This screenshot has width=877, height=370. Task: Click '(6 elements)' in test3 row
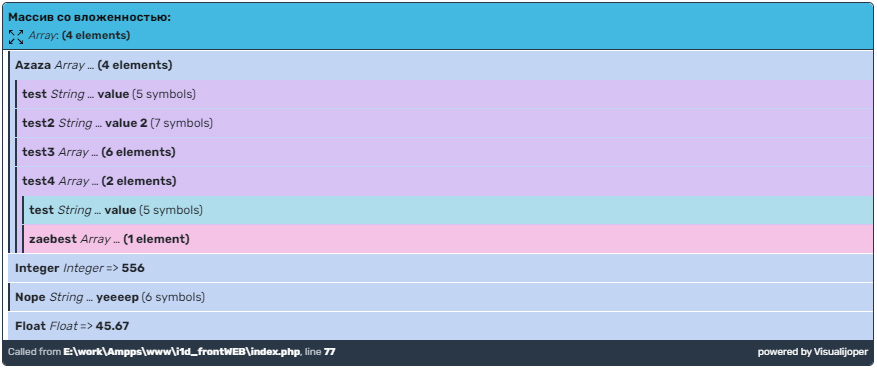138,152
